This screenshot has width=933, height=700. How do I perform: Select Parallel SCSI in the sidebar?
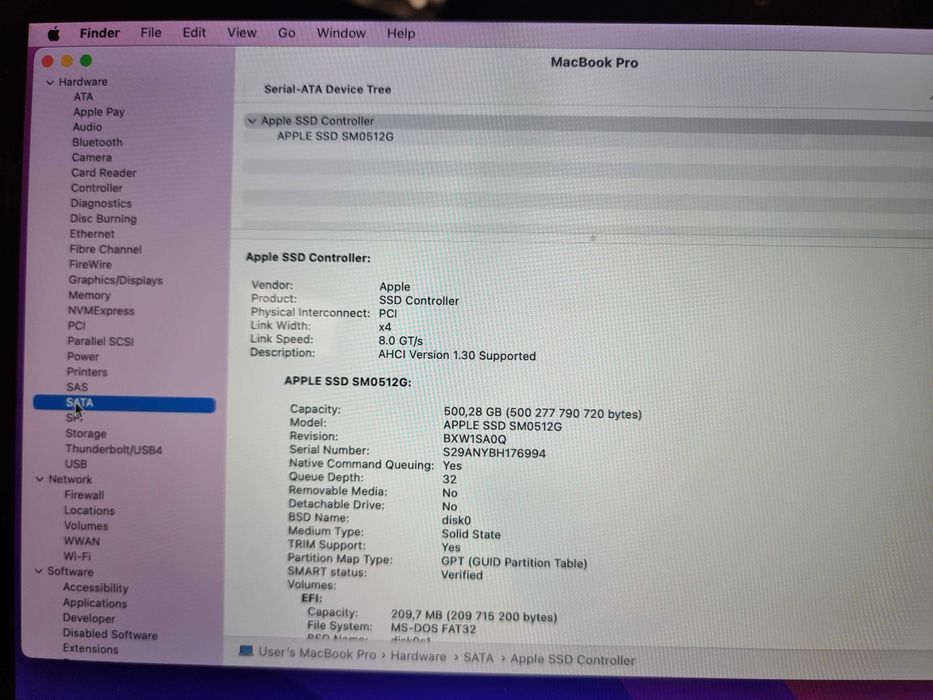click(x=101, y=341)
